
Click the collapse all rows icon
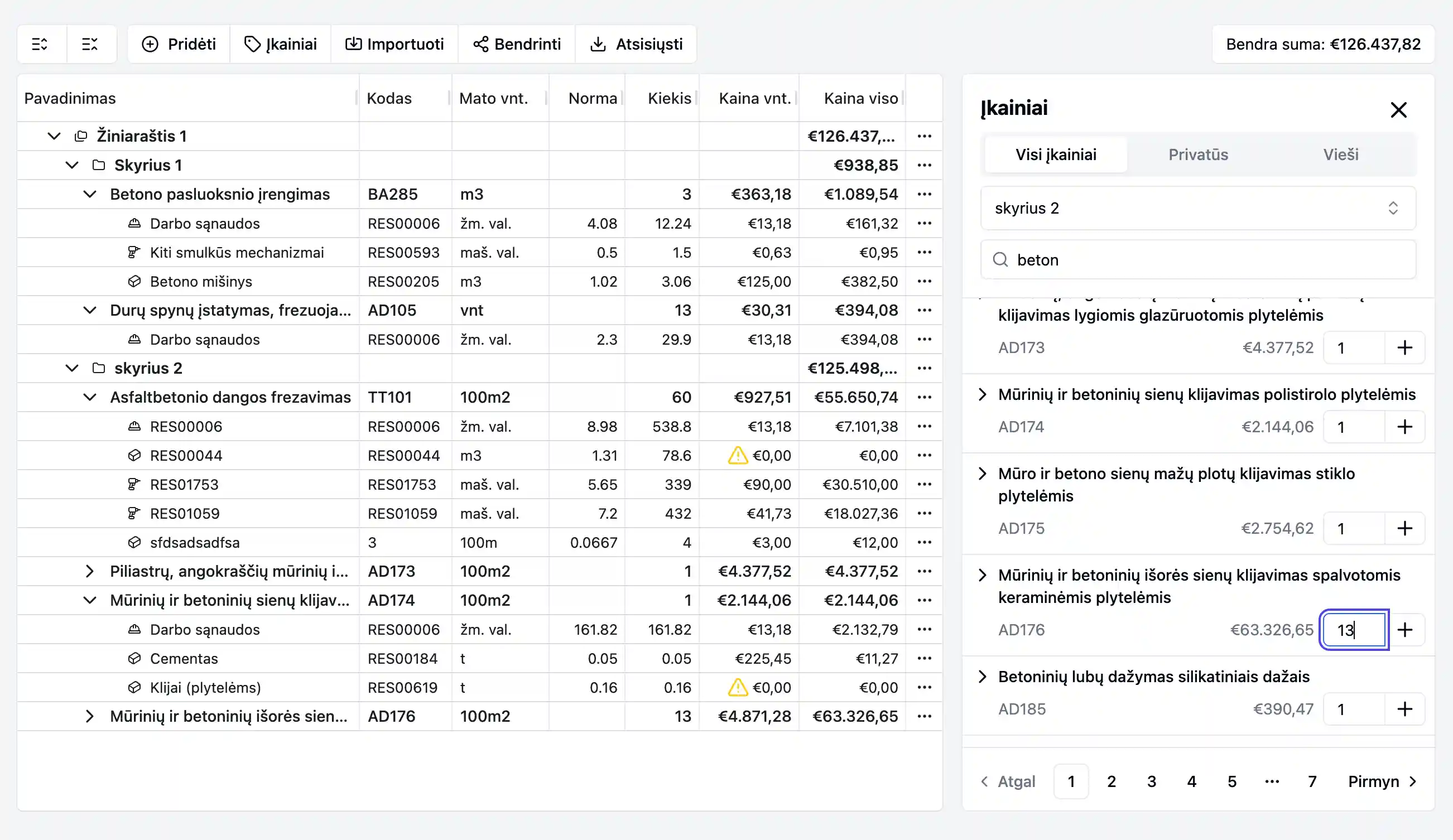click(x=90, y=45)
